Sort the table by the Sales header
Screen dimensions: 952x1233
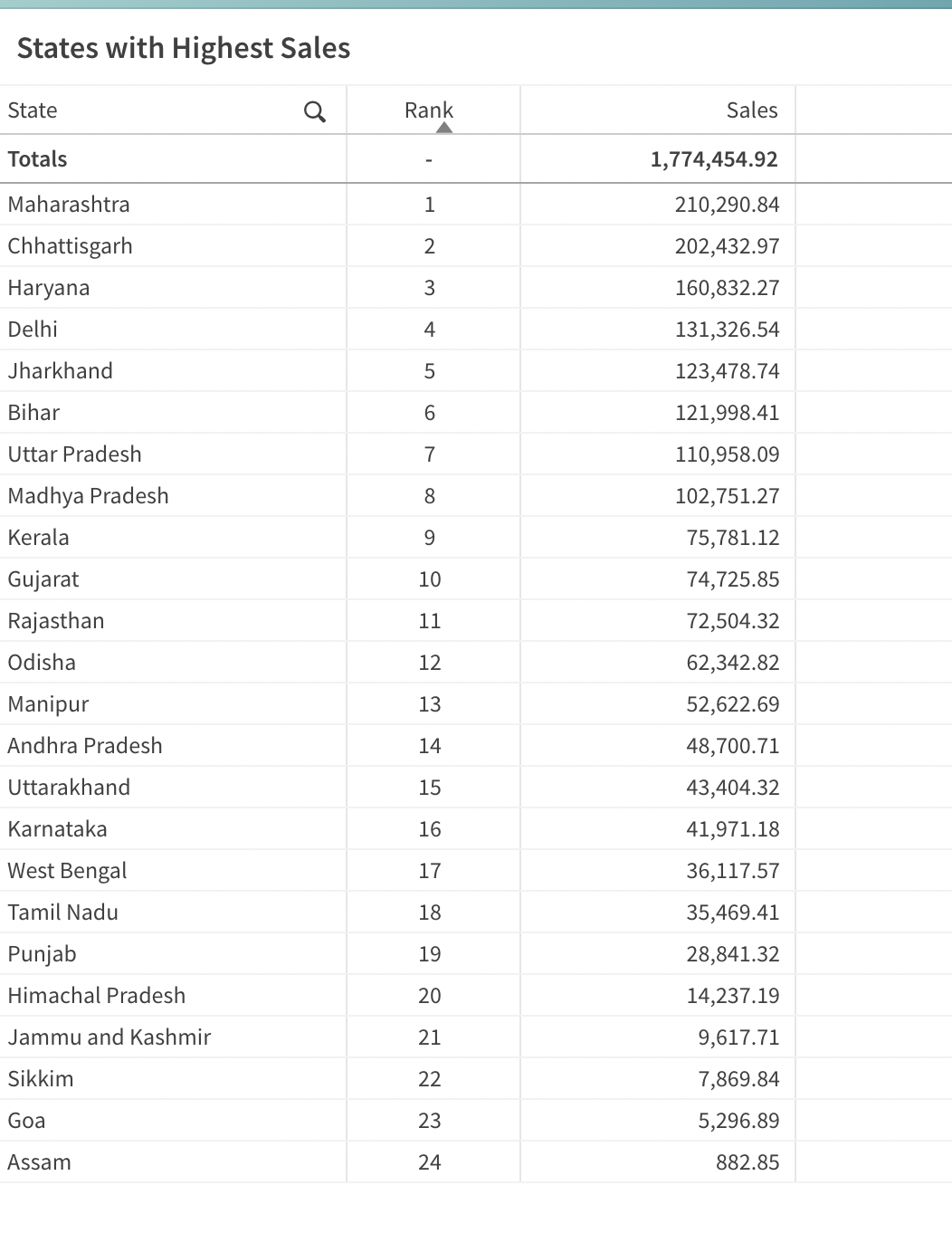click(x=751, y=110)
